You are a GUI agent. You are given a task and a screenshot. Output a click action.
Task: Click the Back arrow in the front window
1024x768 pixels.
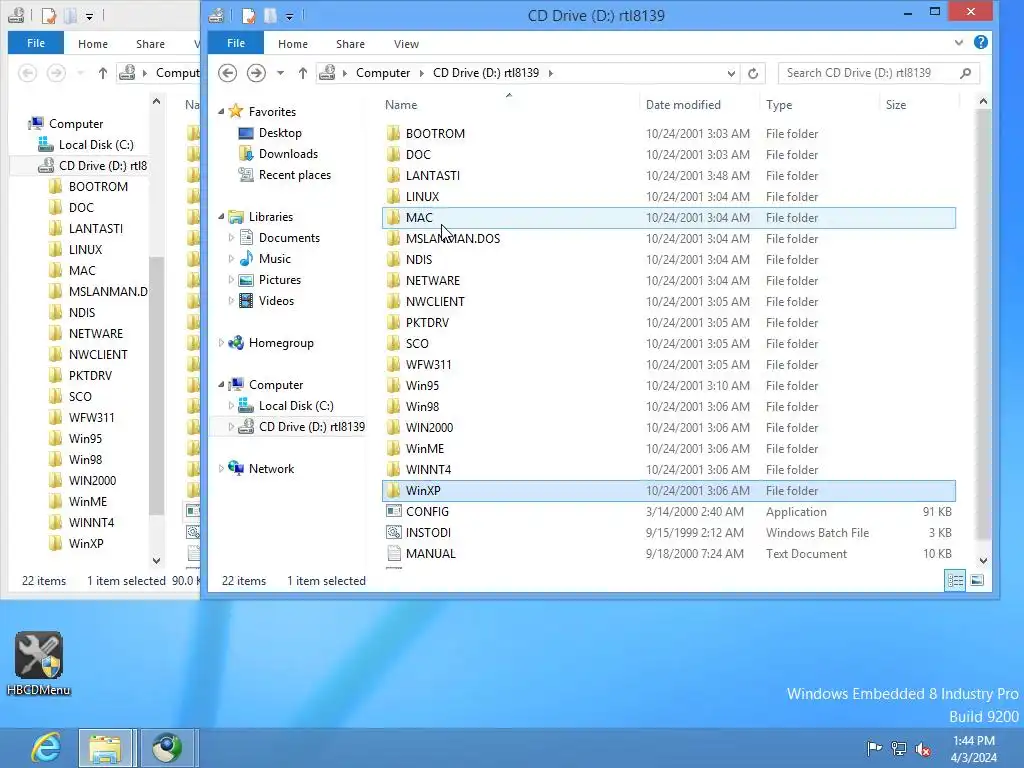[x=227, y=72]
